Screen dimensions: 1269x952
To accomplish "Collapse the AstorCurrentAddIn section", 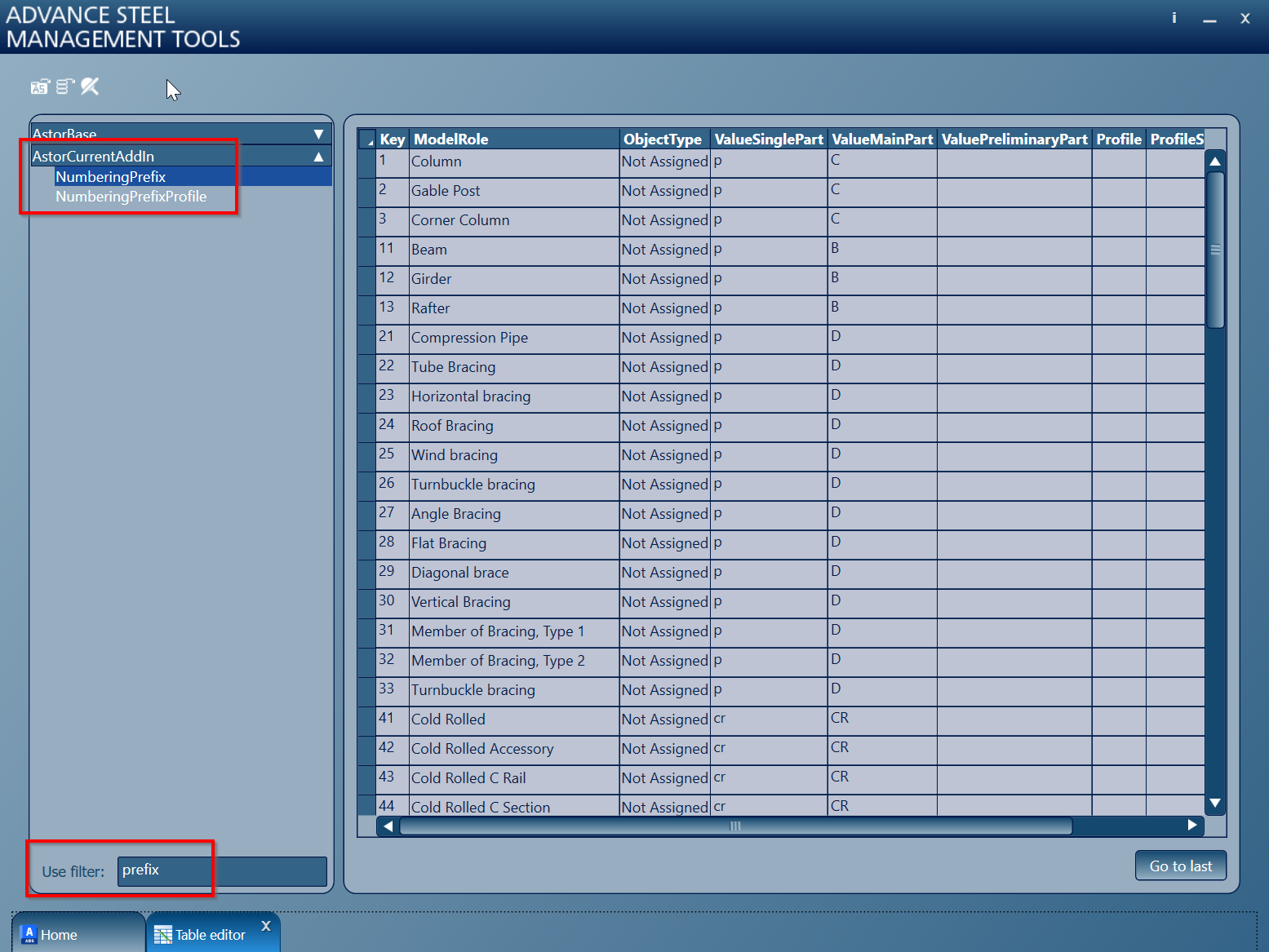I will pyautogui.click(x=318, y=156).
